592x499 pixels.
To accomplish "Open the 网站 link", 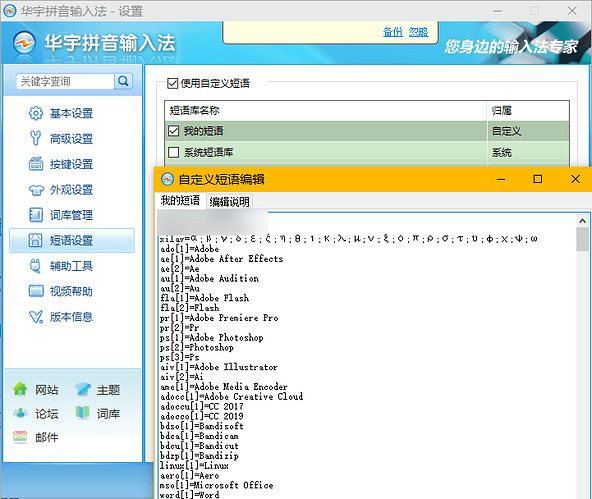I will coord(47,390).
